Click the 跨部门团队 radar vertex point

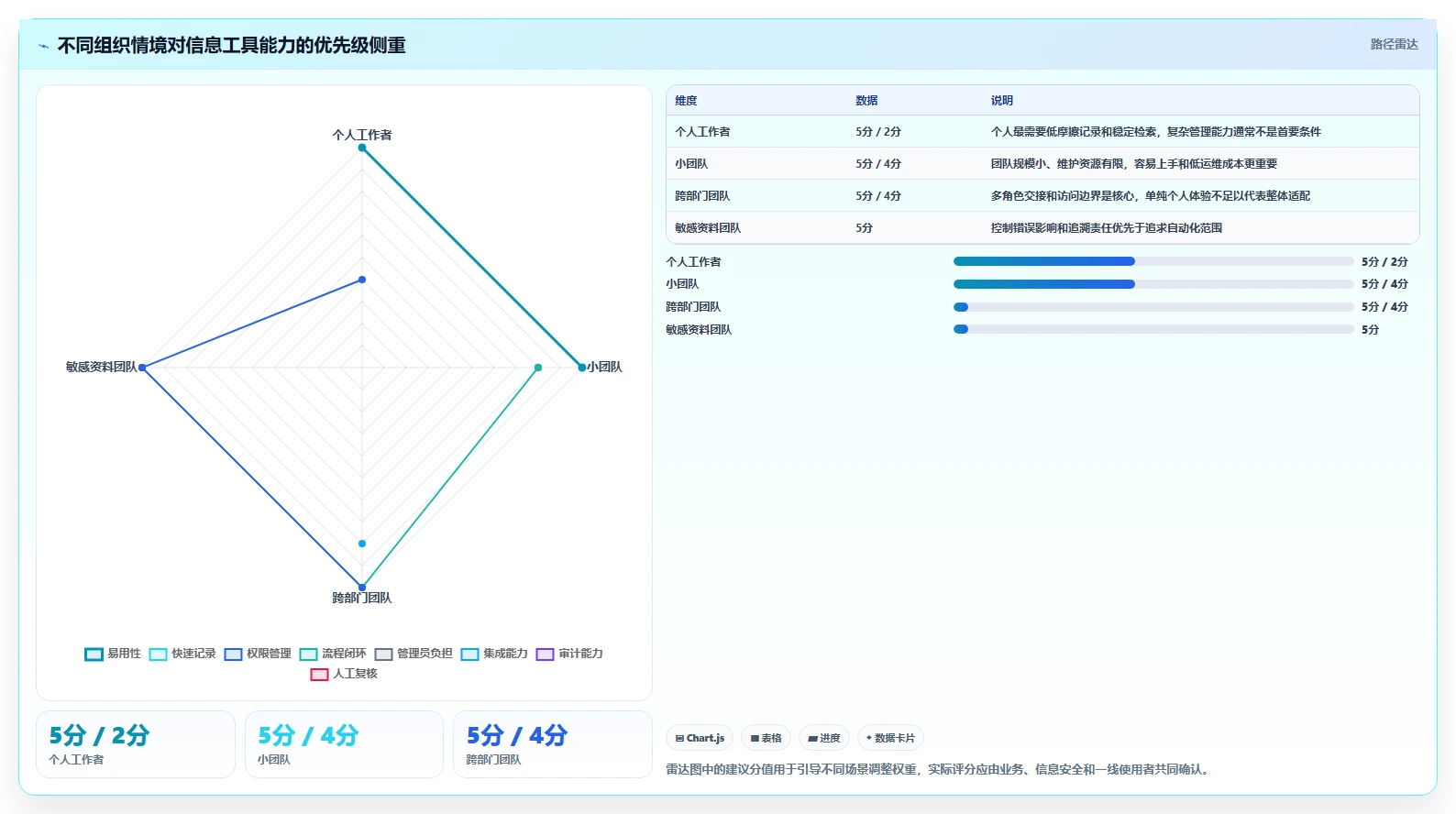pyautogui.click(x=362, y=588)
